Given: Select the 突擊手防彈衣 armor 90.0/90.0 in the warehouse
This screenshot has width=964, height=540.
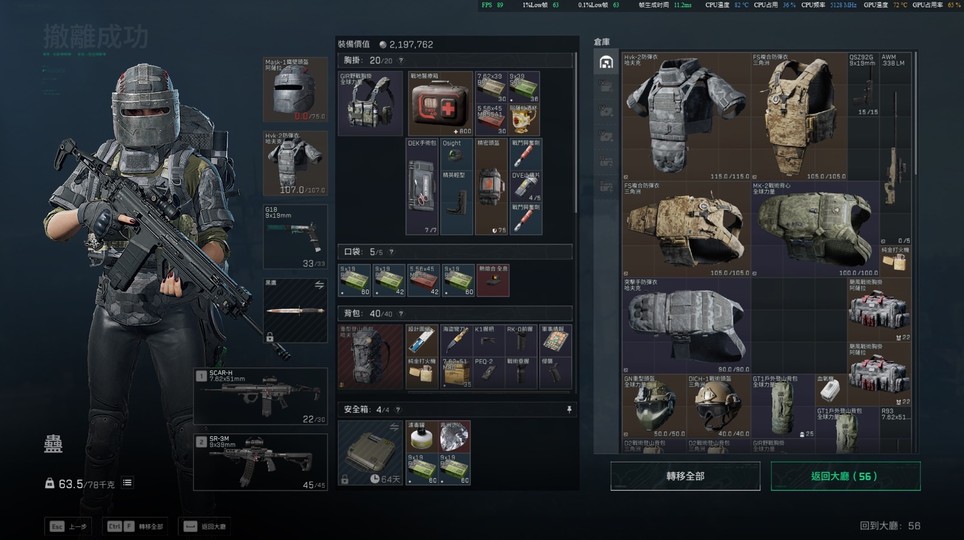Looking at the screenshot, I should [x=686, y=325].
